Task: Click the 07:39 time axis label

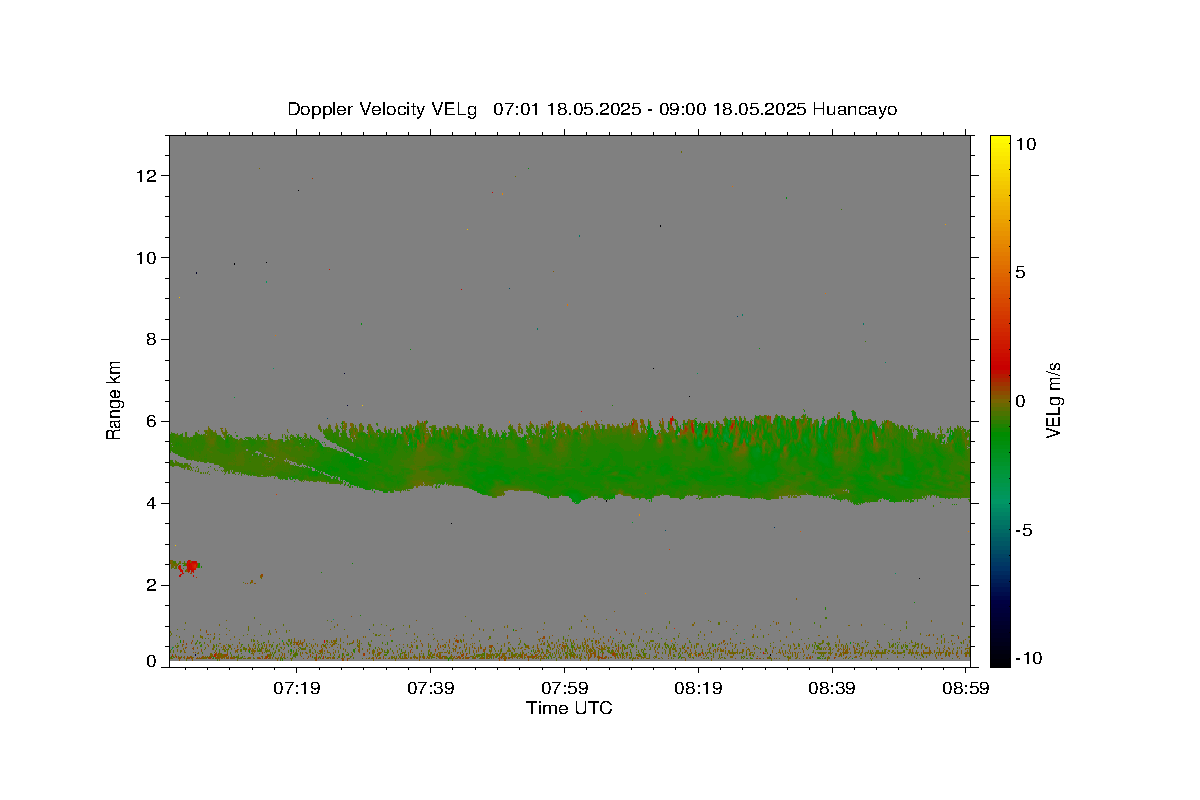Action: 431,688
